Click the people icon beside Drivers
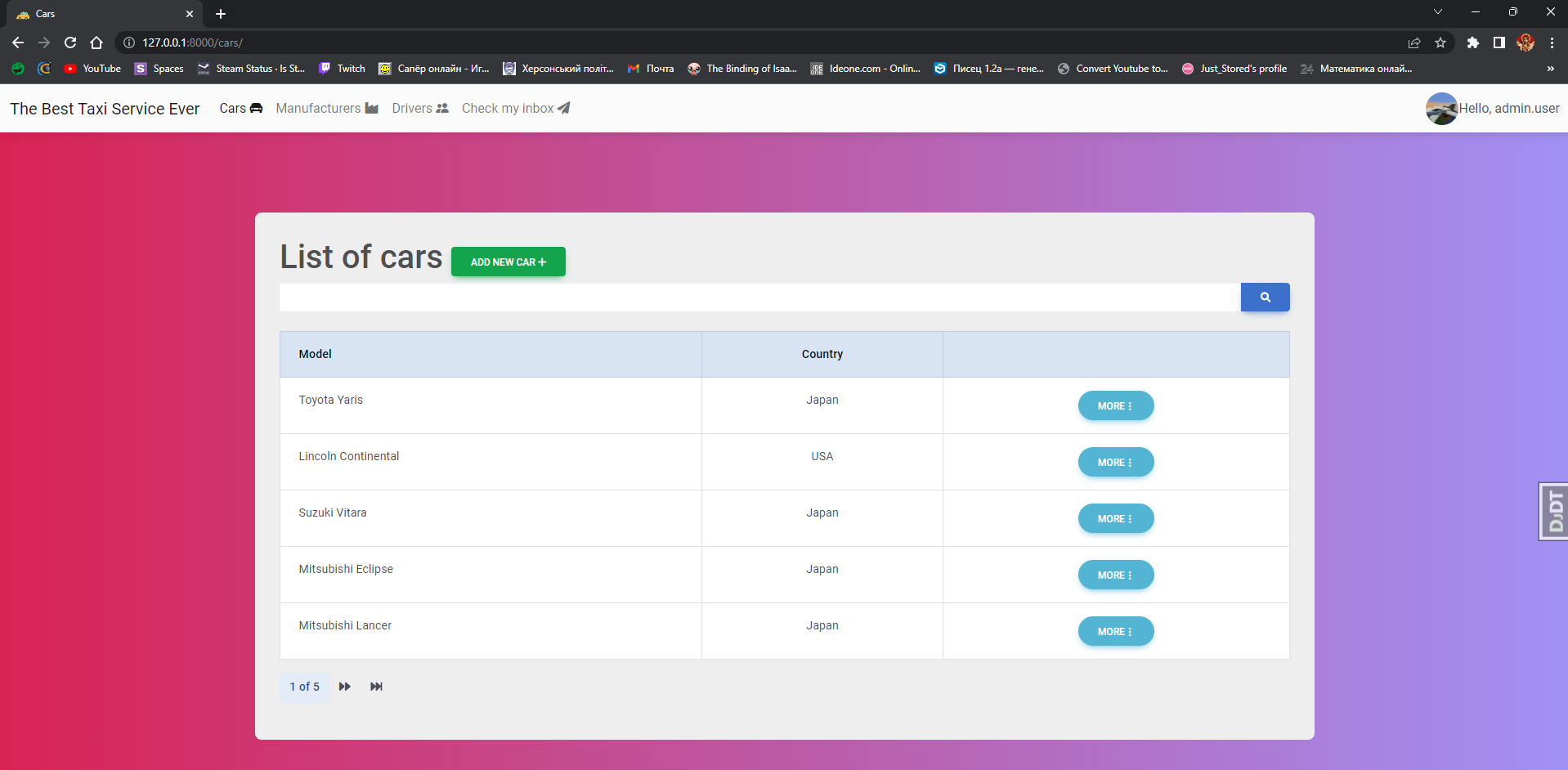The width and height of the screenshot is (1568, 770). [x=442, y=108]
